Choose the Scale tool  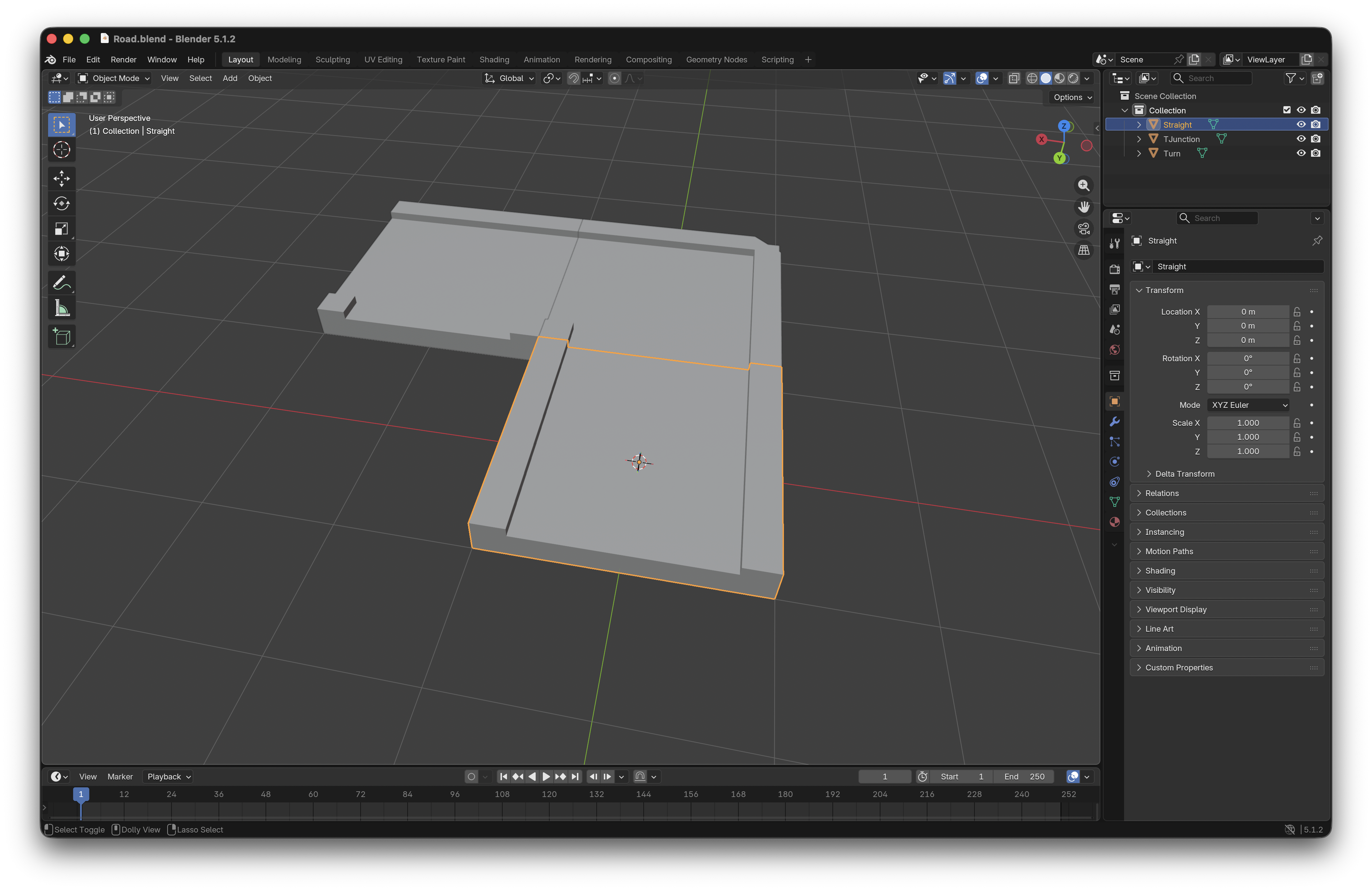62,229
